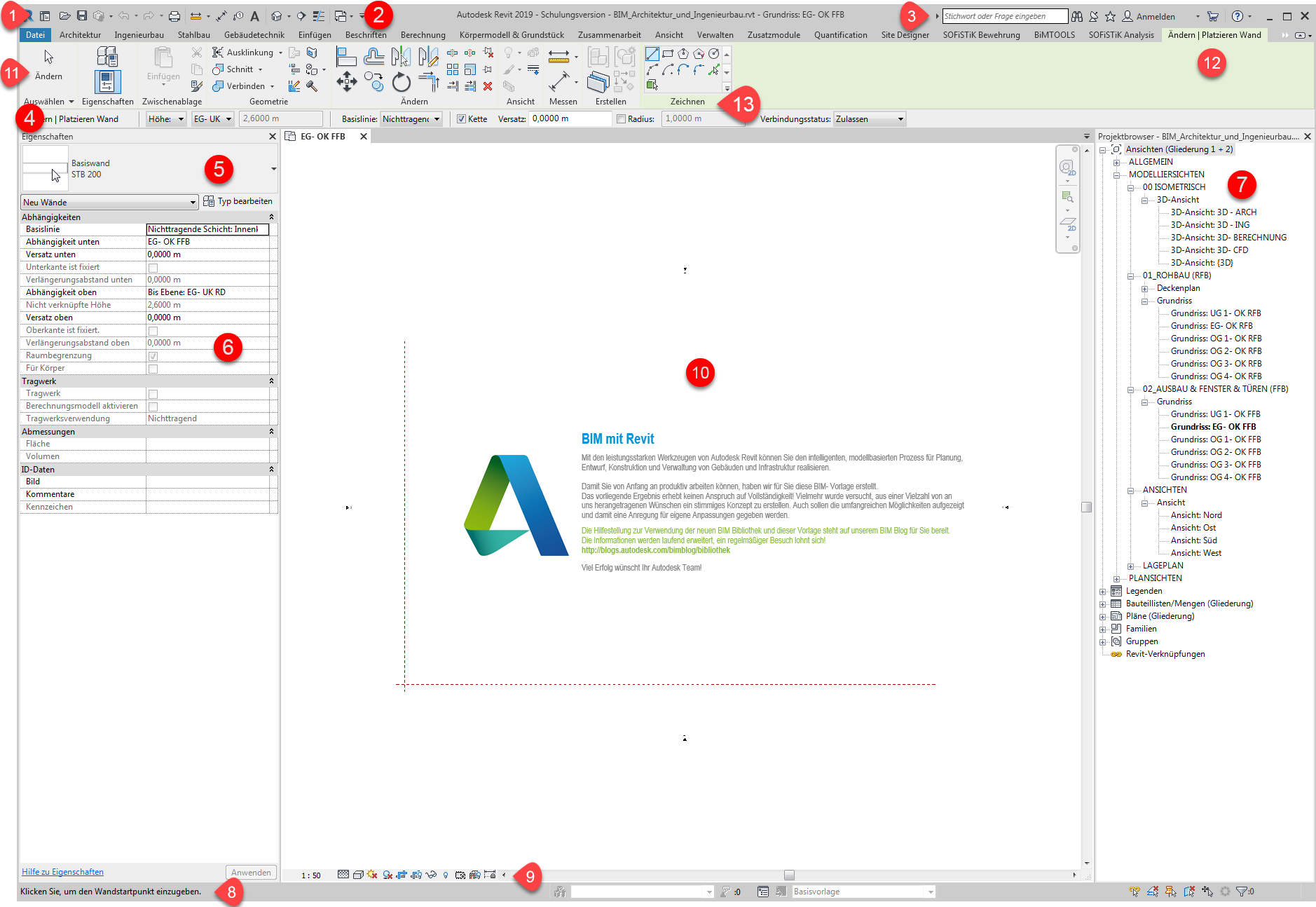This screenshot has width=1316, height=907.
Task: Click the keyword search input field
Action: coord(1003,16)
